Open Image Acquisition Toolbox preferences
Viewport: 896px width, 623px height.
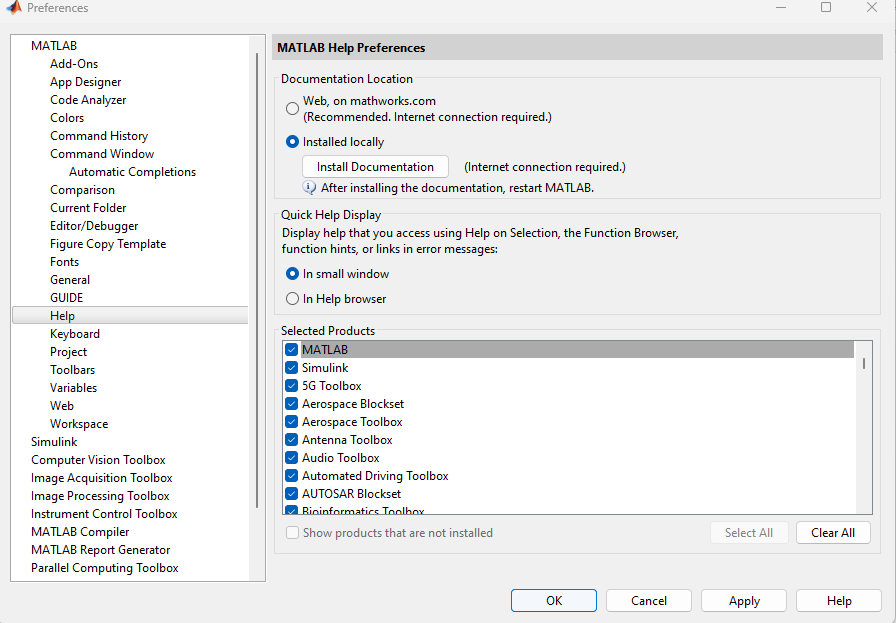coord(102,478)
